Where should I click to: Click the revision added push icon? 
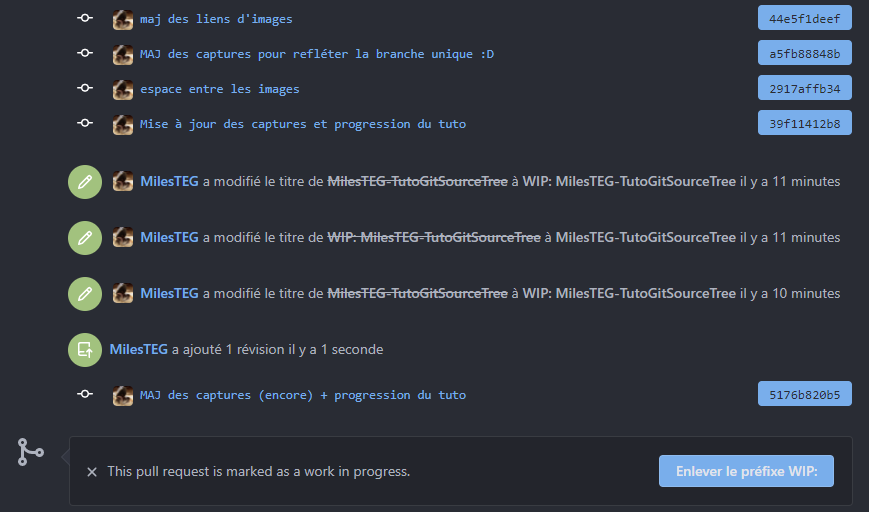point(85,350)
